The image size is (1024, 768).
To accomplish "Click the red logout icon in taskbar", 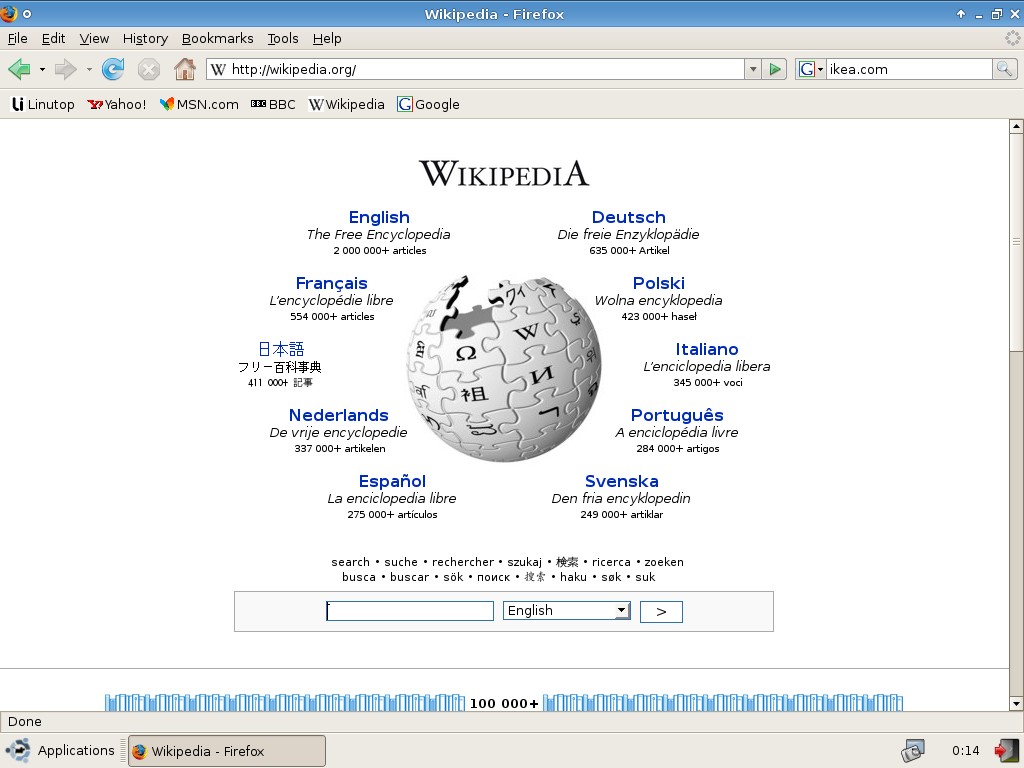I will point(1005,751).
